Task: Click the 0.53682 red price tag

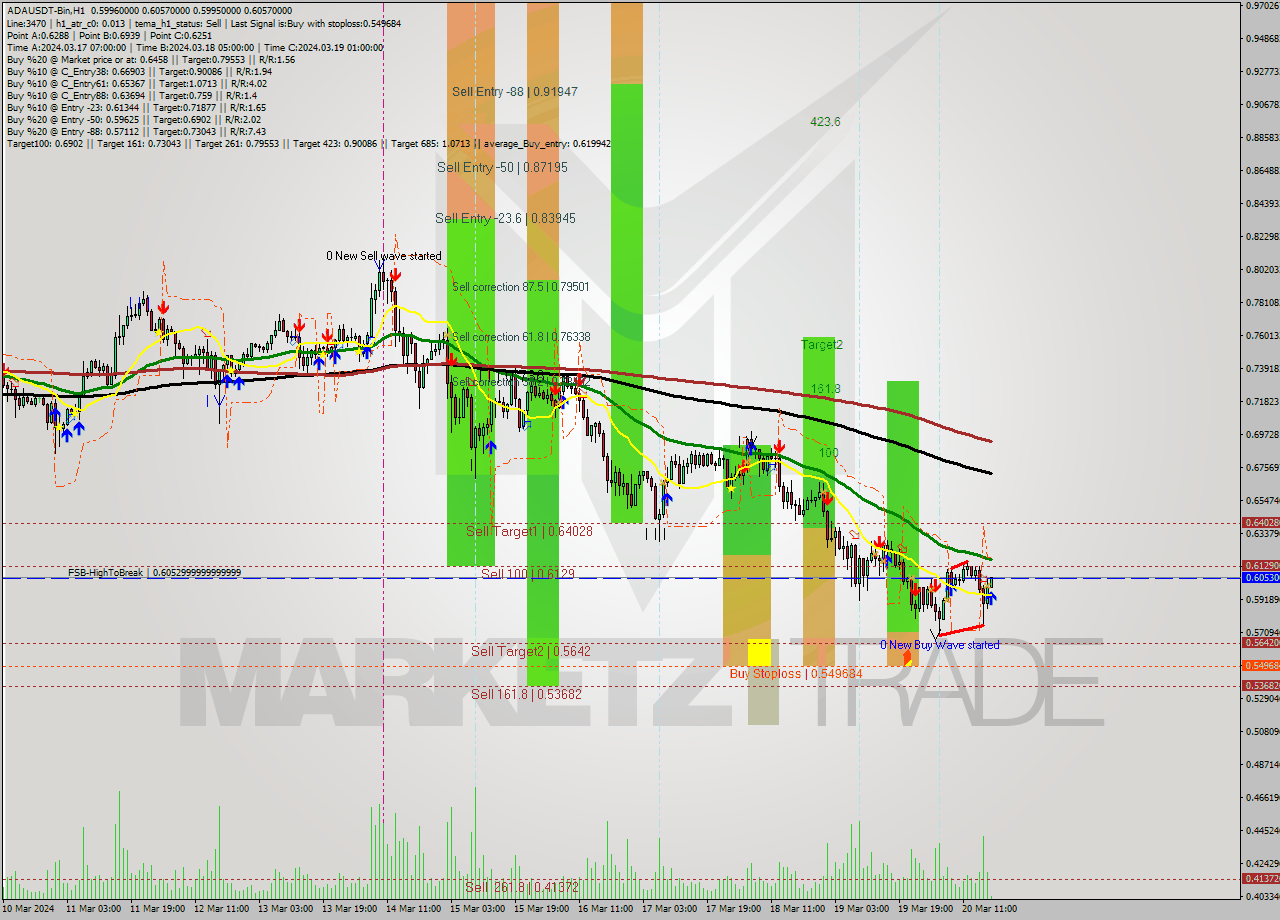Action: [1260, 685]
